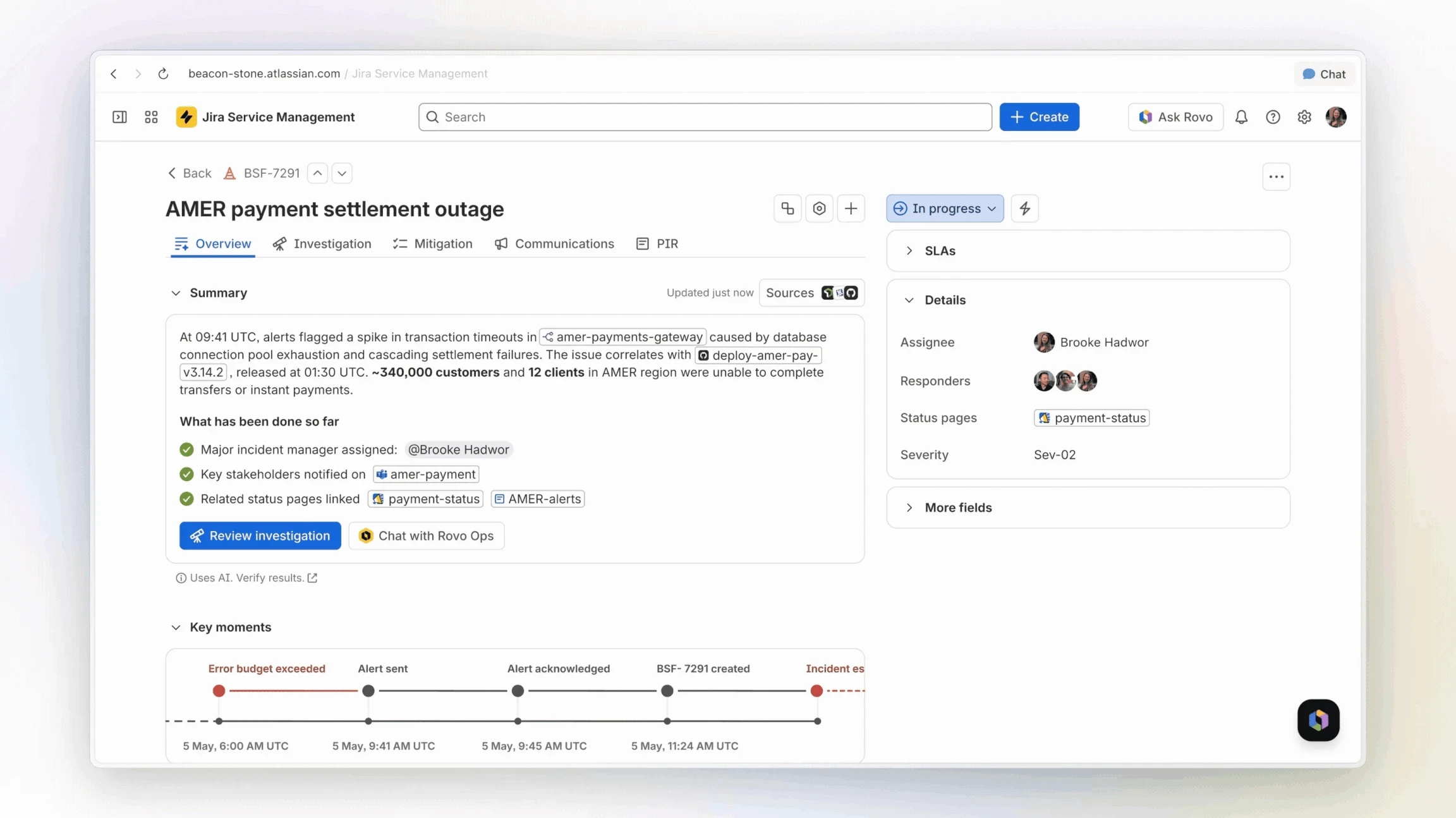
Task: Collapse the Key moments section
Action: coord(176,627)
